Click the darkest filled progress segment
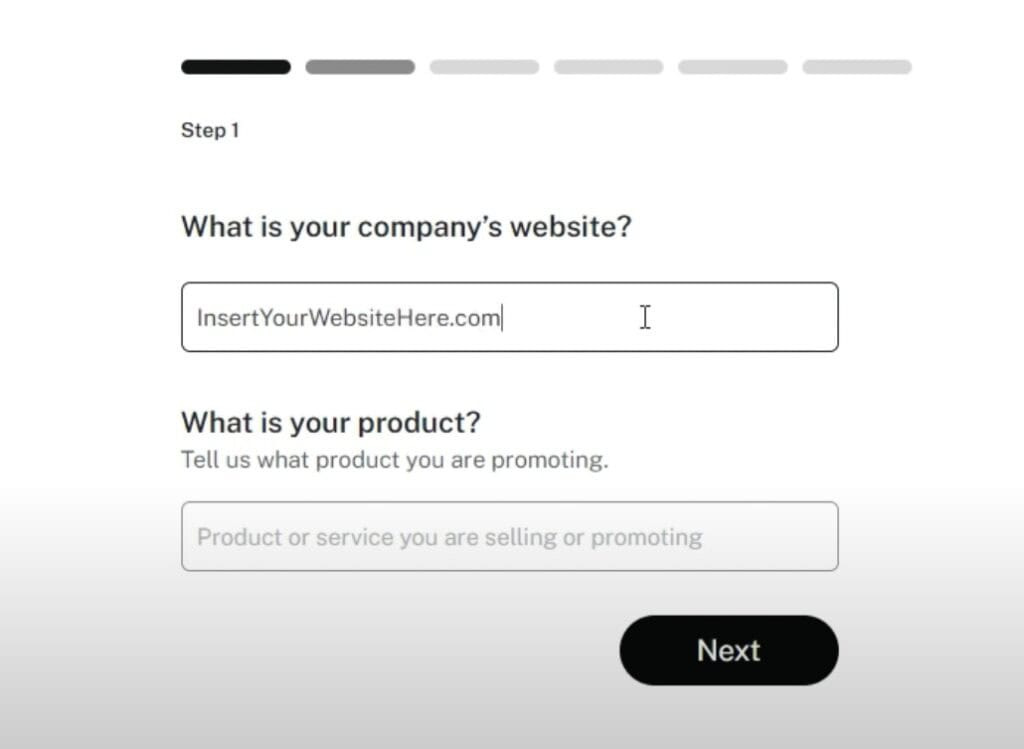 pyautogui.click(x=235, y=66)
